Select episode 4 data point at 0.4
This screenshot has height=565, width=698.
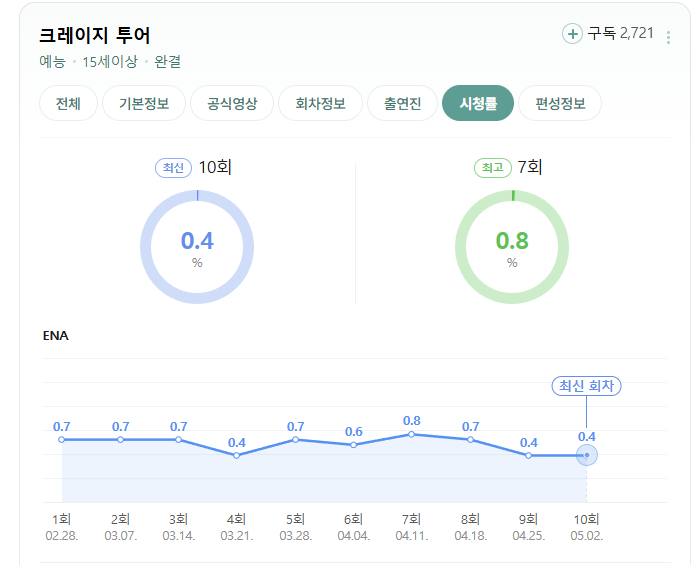click(x=236, y=455)
